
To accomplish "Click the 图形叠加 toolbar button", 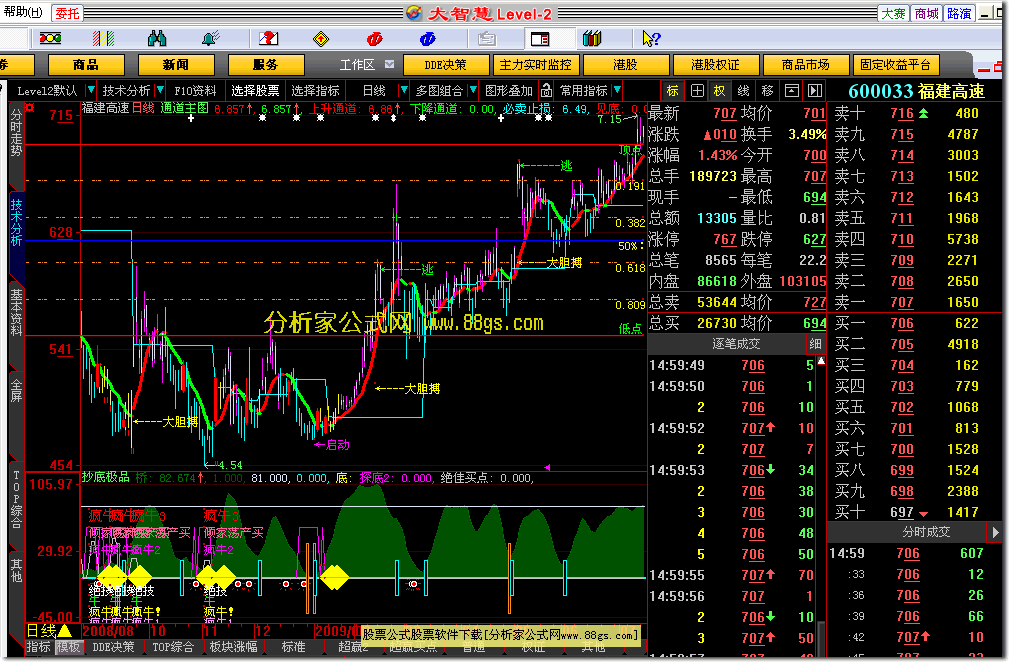I will coord(509,90).
